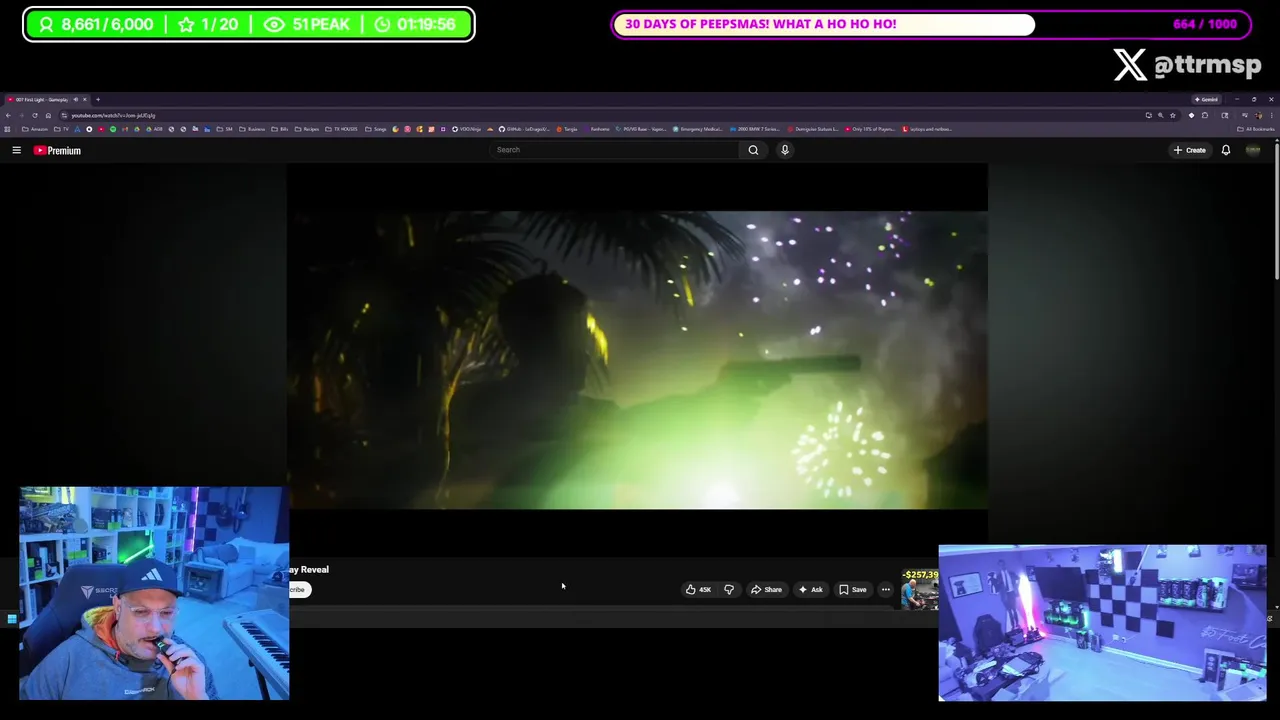This screenshot has height=720, width=1280.
Task: Click the Subscribe button
Action: tap(299, 589)
